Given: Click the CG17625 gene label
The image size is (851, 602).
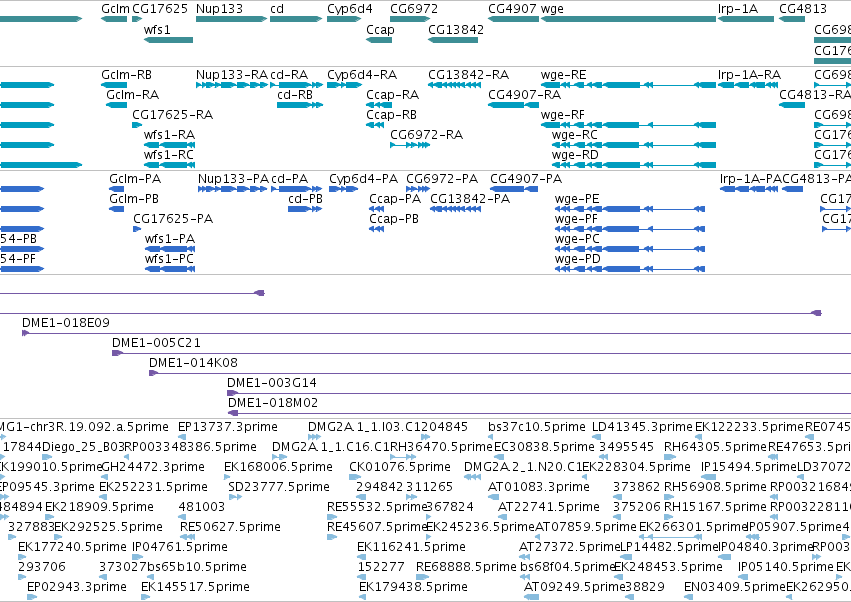Looking at the screenshot, I should point(160,9).
